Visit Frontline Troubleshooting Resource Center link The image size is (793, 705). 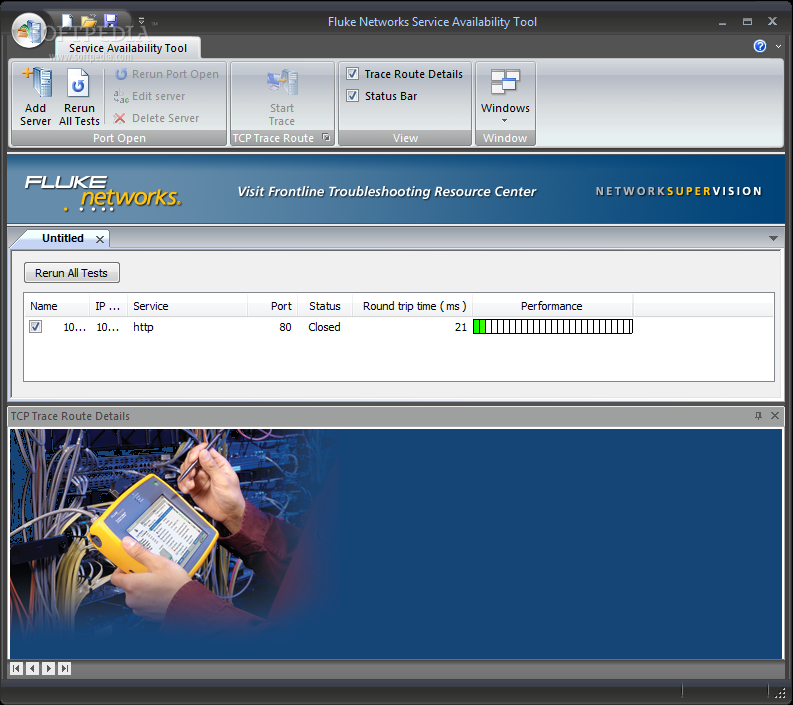pyautogui.click(x=386, y=192)
